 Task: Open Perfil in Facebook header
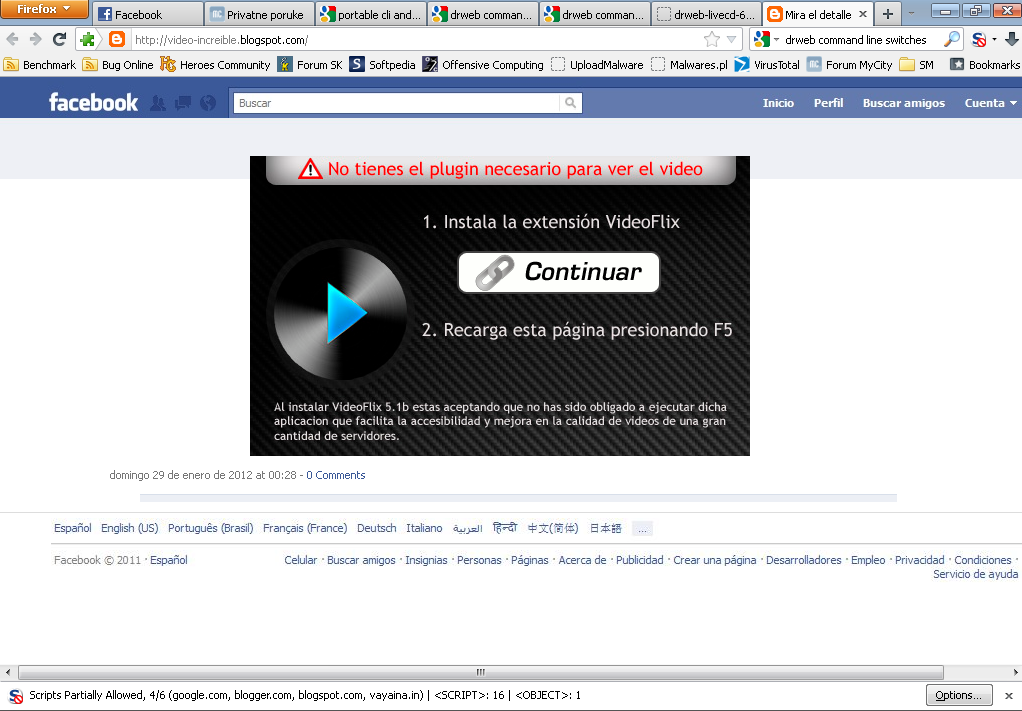(828, 103)
